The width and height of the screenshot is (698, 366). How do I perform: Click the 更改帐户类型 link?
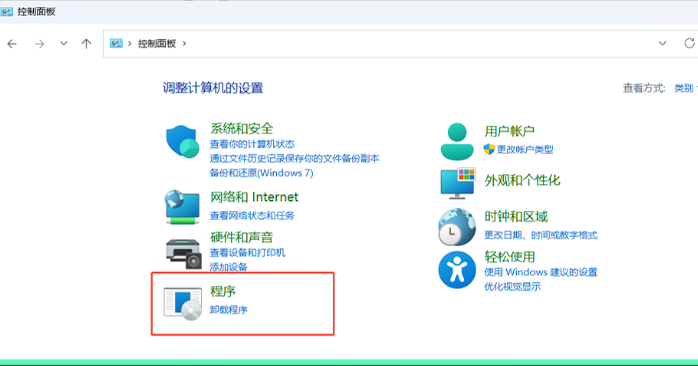525,150
